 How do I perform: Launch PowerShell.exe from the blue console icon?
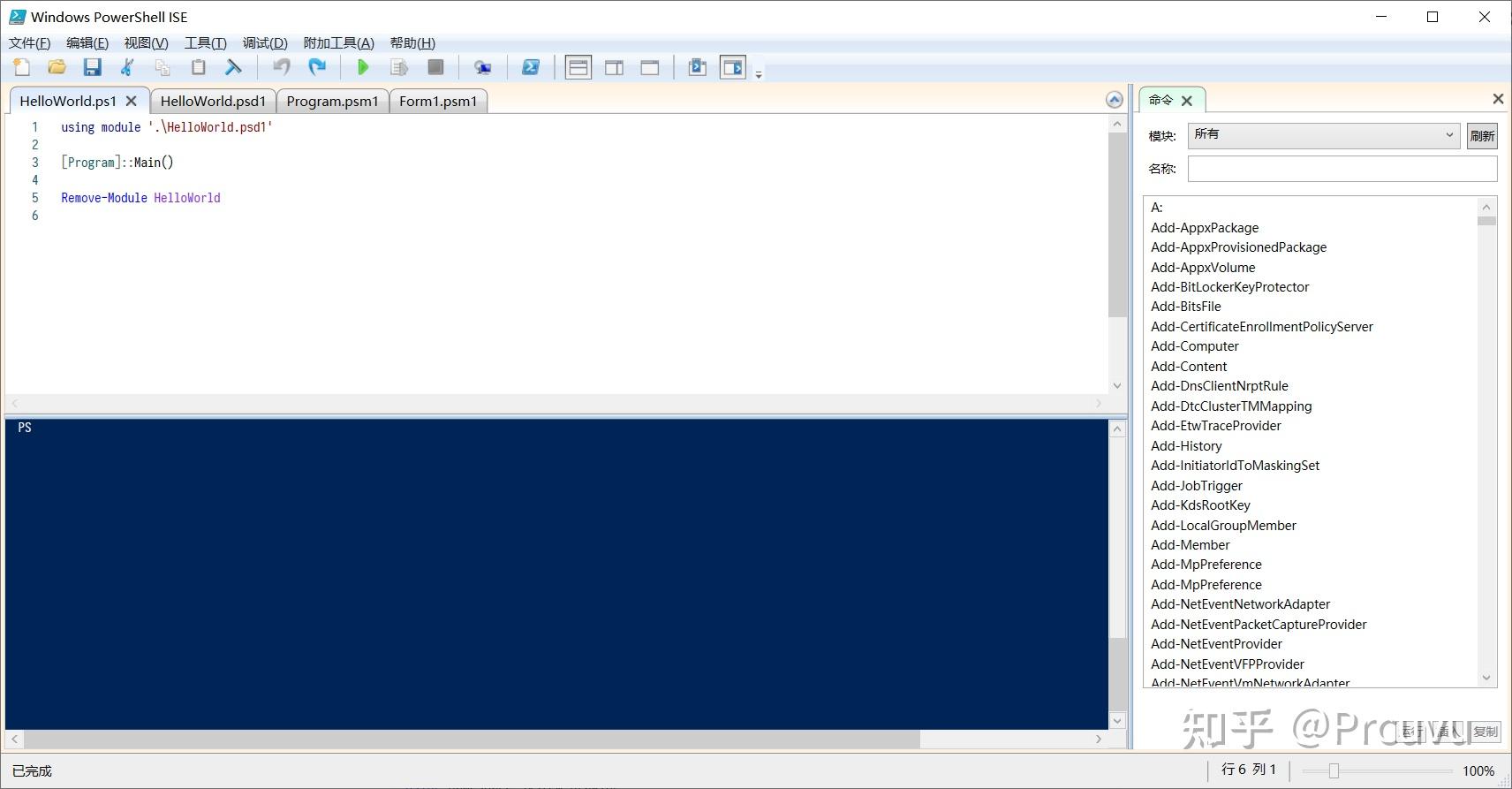tap(531, 67)
